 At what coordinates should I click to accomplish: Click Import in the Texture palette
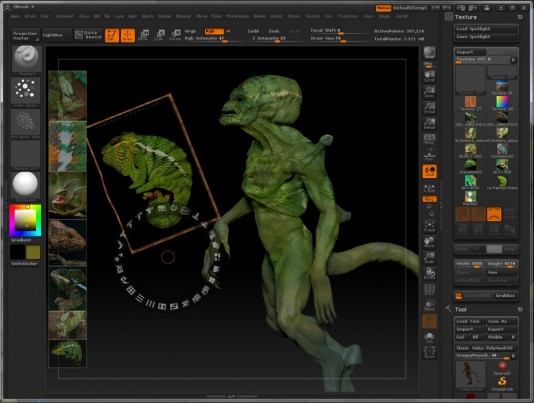pyautogui.click(x=470, y=52)
